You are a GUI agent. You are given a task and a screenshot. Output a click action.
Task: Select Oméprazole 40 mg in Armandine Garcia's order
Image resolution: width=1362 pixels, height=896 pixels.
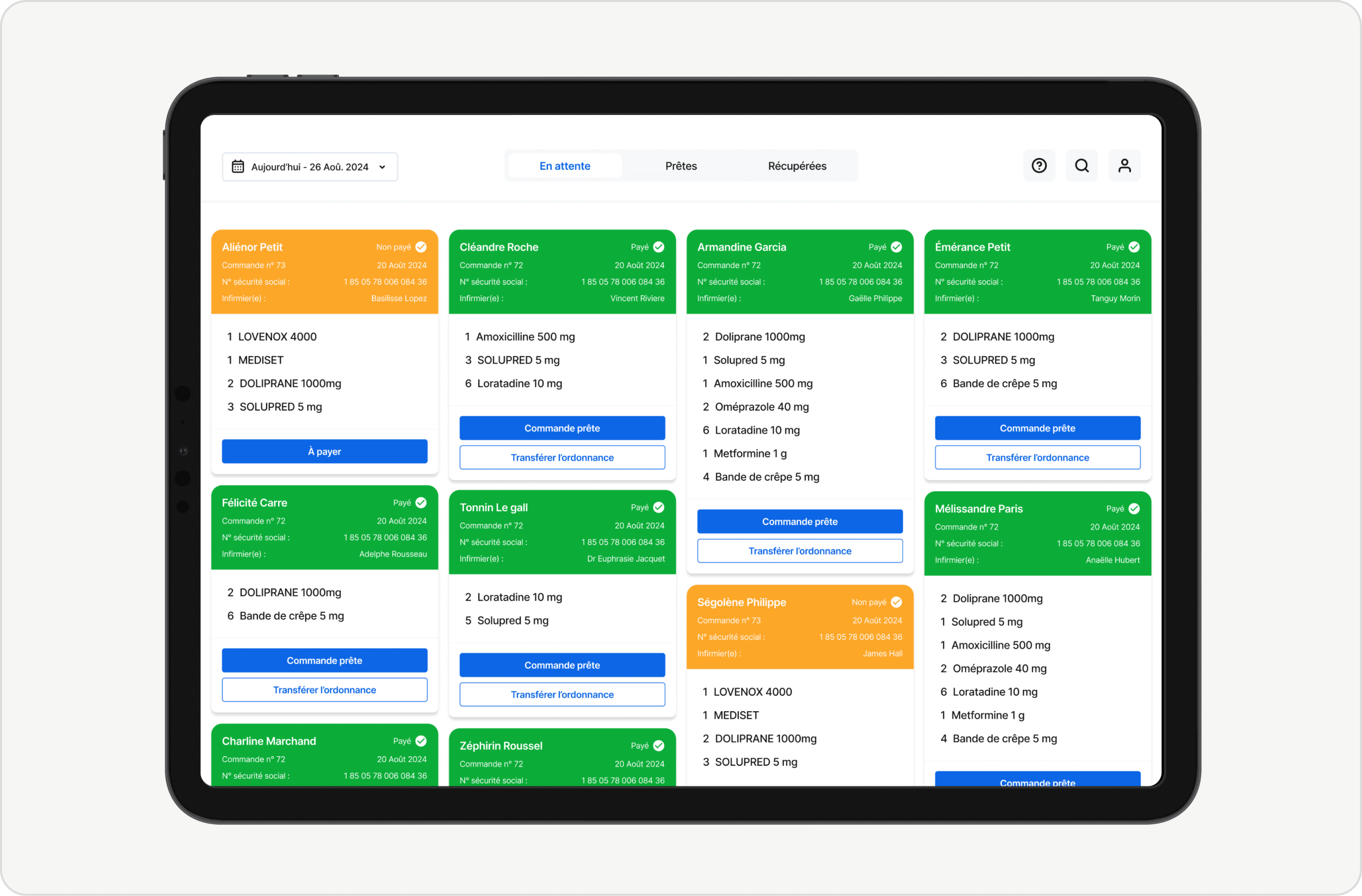coord(762,407)
